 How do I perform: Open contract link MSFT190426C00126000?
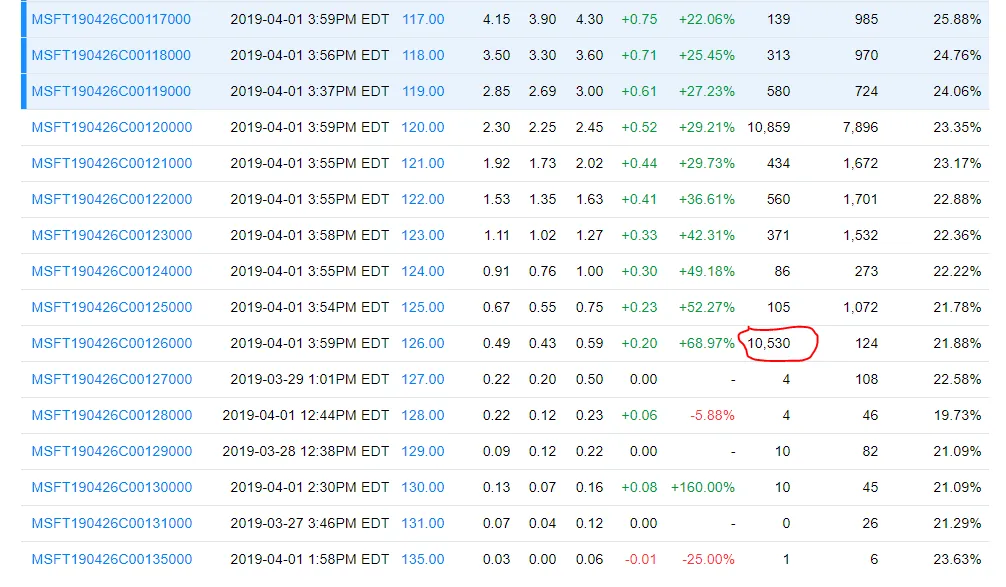111,343
